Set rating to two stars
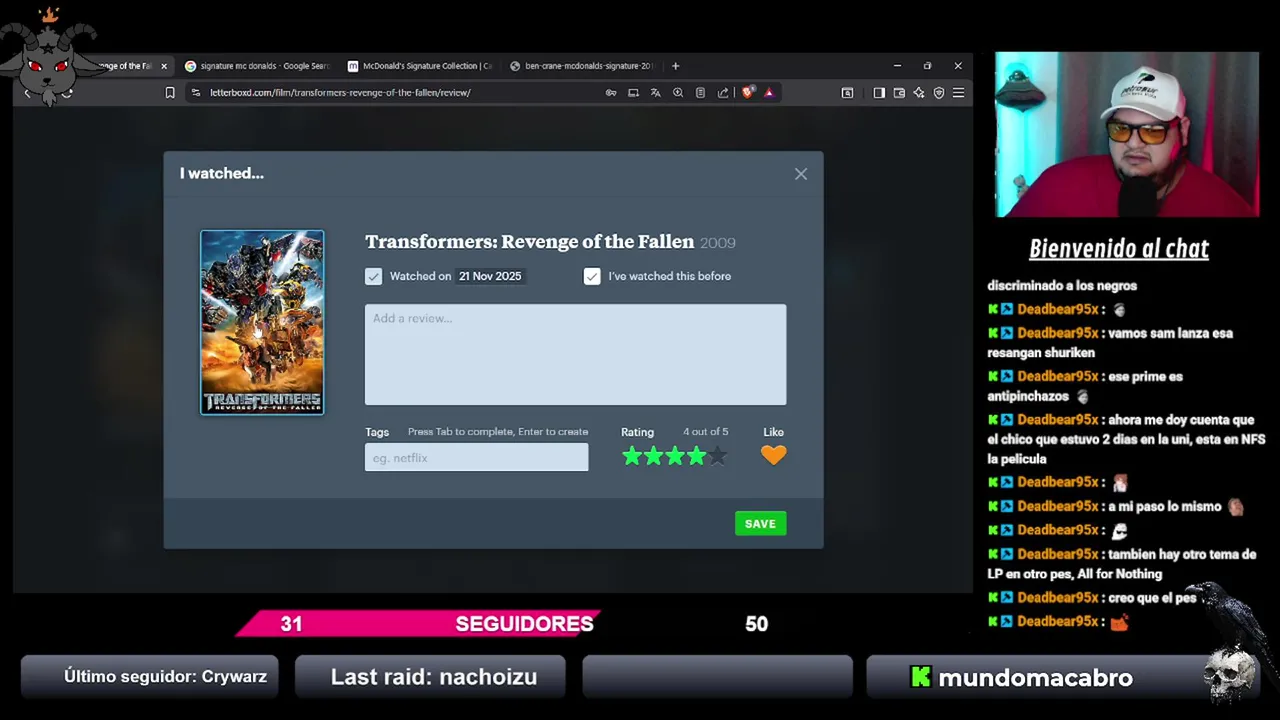Image resolution: width=1280 pixels, height=720 pixels. 653,456
